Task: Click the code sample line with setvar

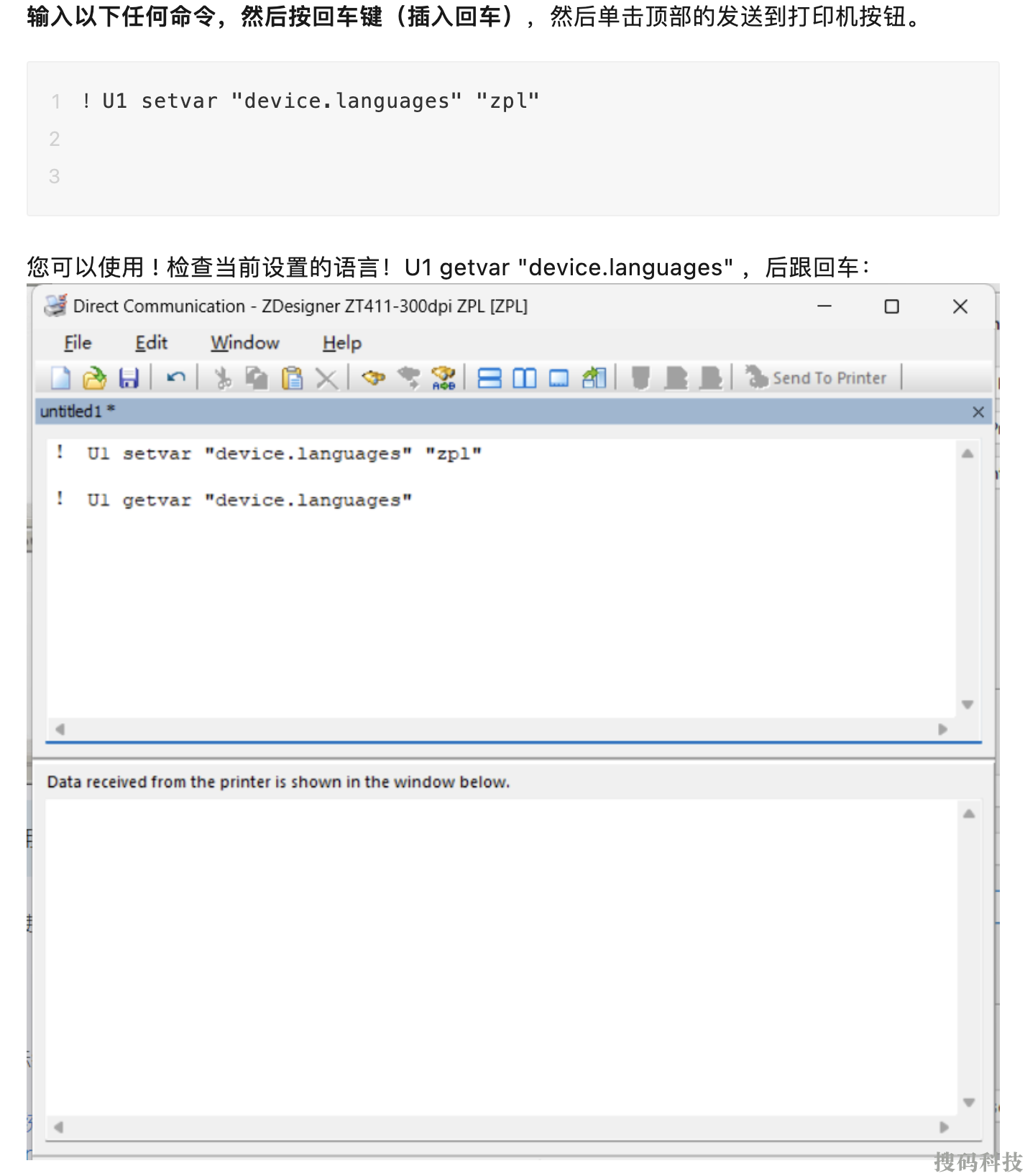Action: click(310, 101)
